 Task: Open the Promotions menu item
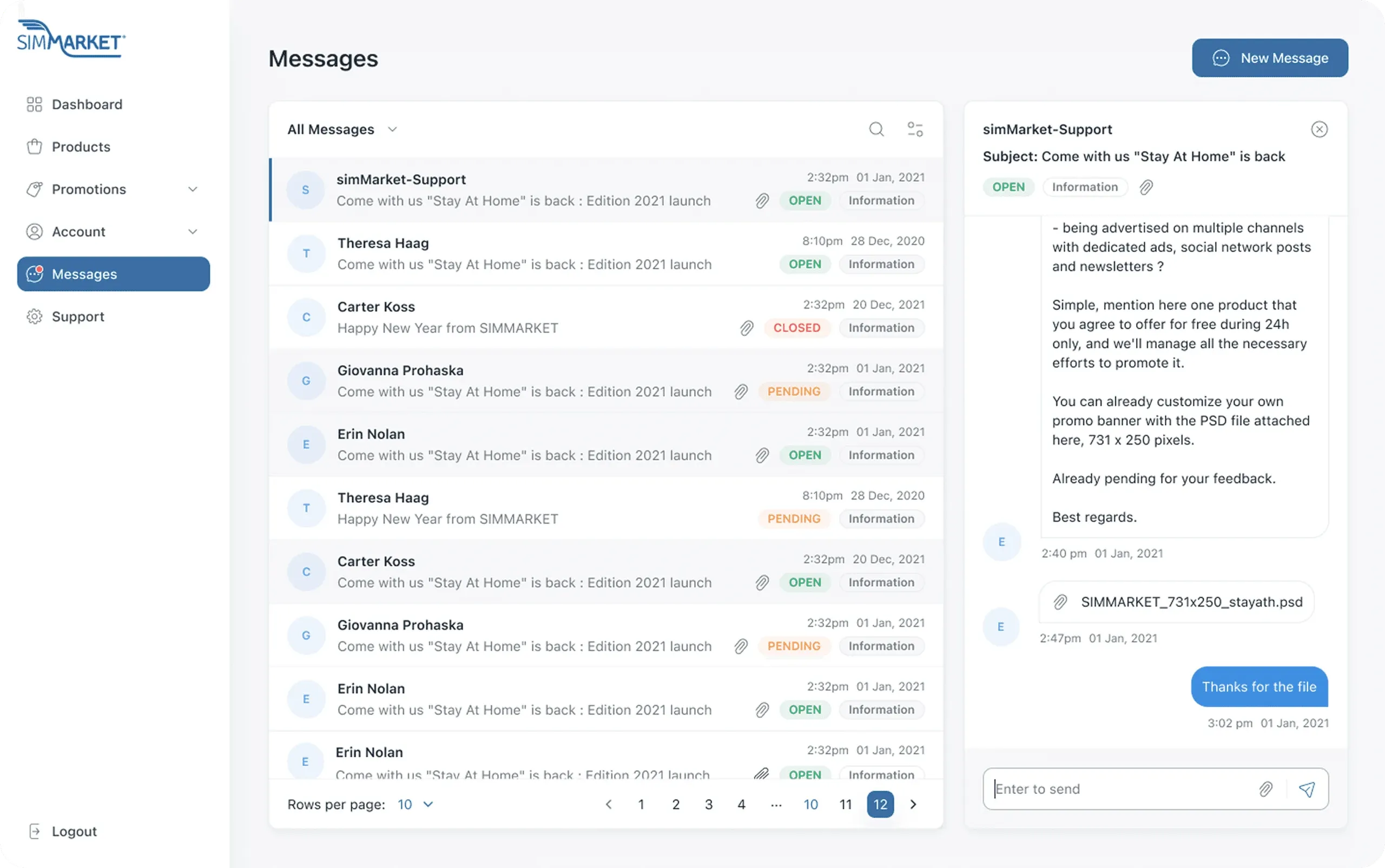pyautogui.click(x=114, y=189)
